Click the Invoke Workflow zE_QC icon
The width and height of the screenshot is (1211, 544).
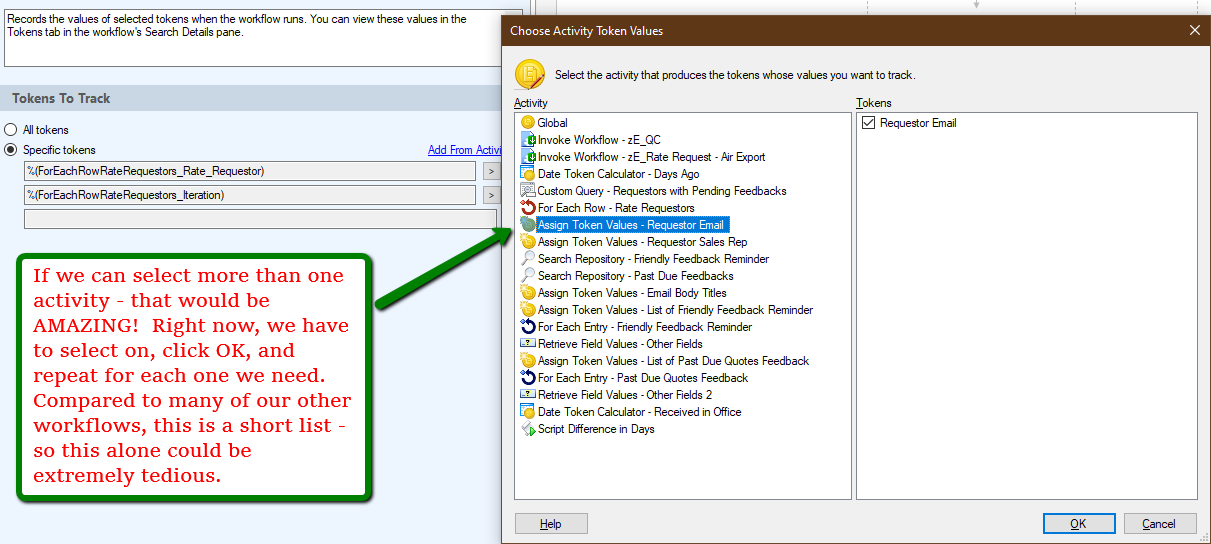click(527, 140)
